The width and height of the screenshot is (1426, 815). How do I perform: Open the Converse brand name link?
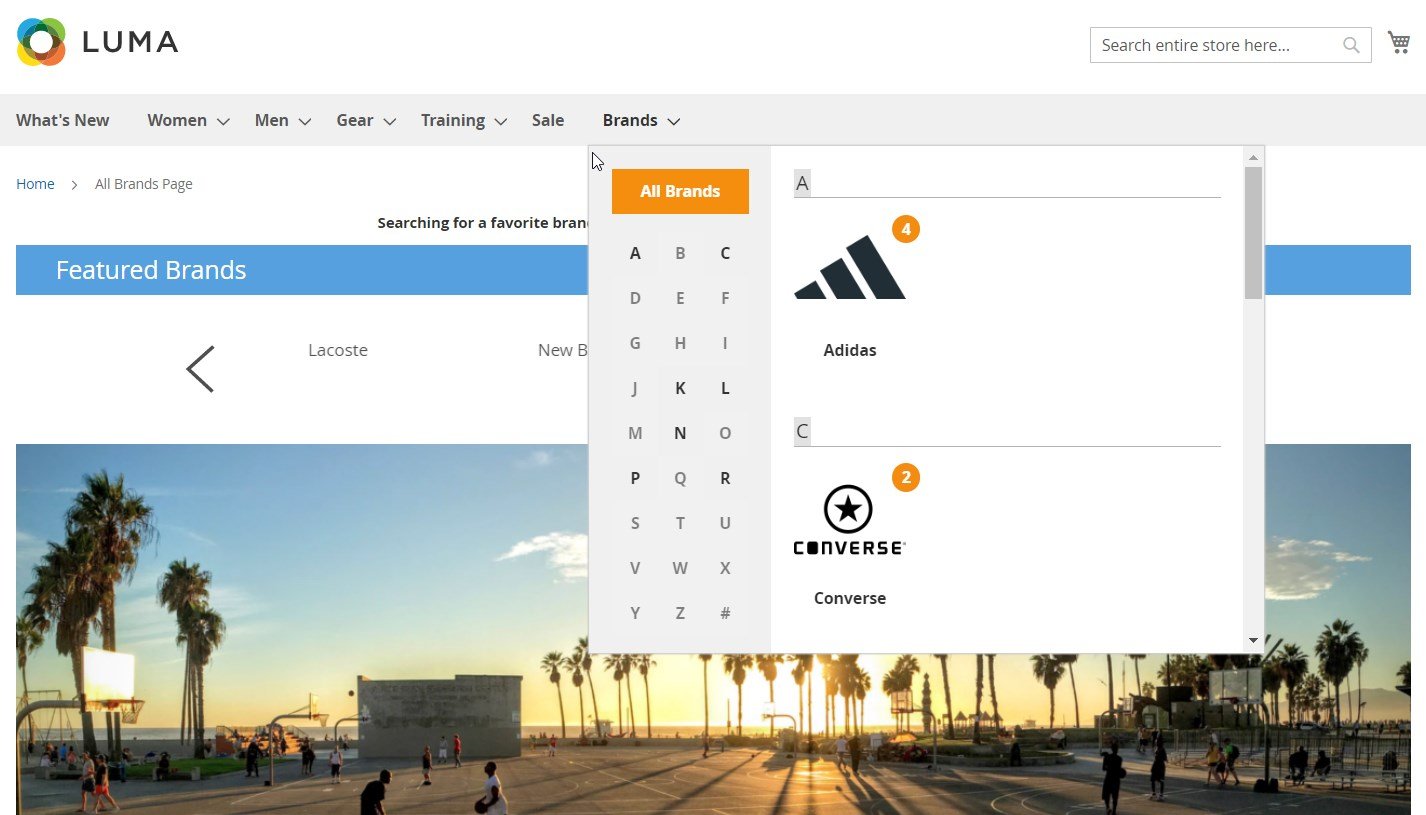tap(850, 598)
